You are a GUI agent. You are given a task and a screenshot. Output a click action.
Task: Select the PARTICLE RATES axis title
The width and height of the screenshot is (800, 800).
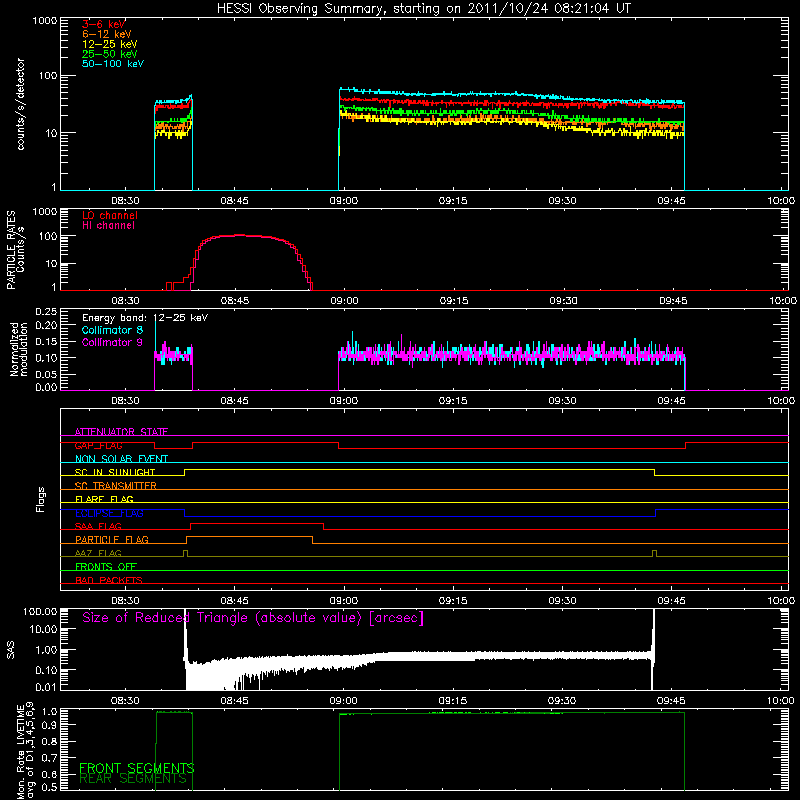(11, 250)
